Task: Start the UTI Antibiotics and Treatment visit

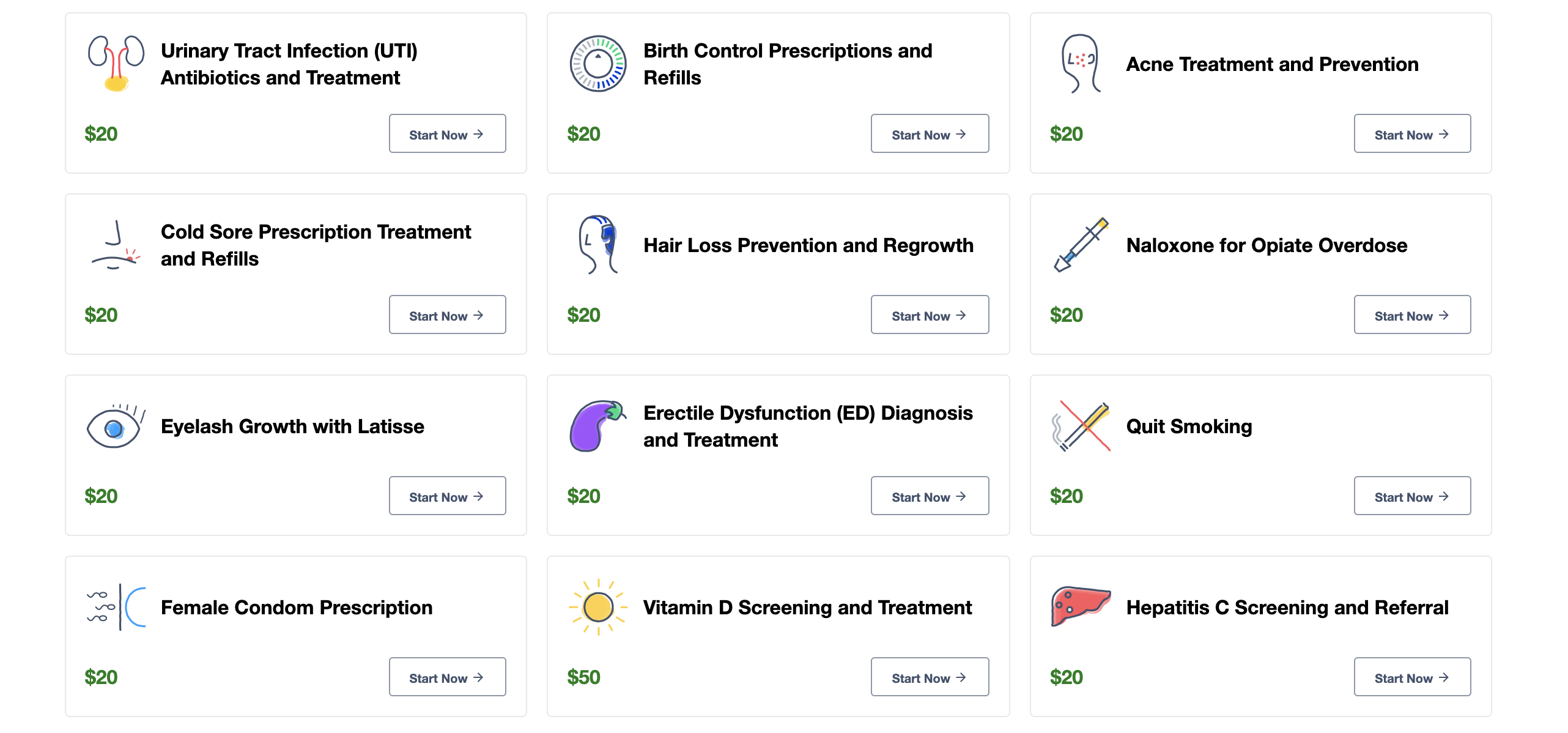Action: (447, 134)
